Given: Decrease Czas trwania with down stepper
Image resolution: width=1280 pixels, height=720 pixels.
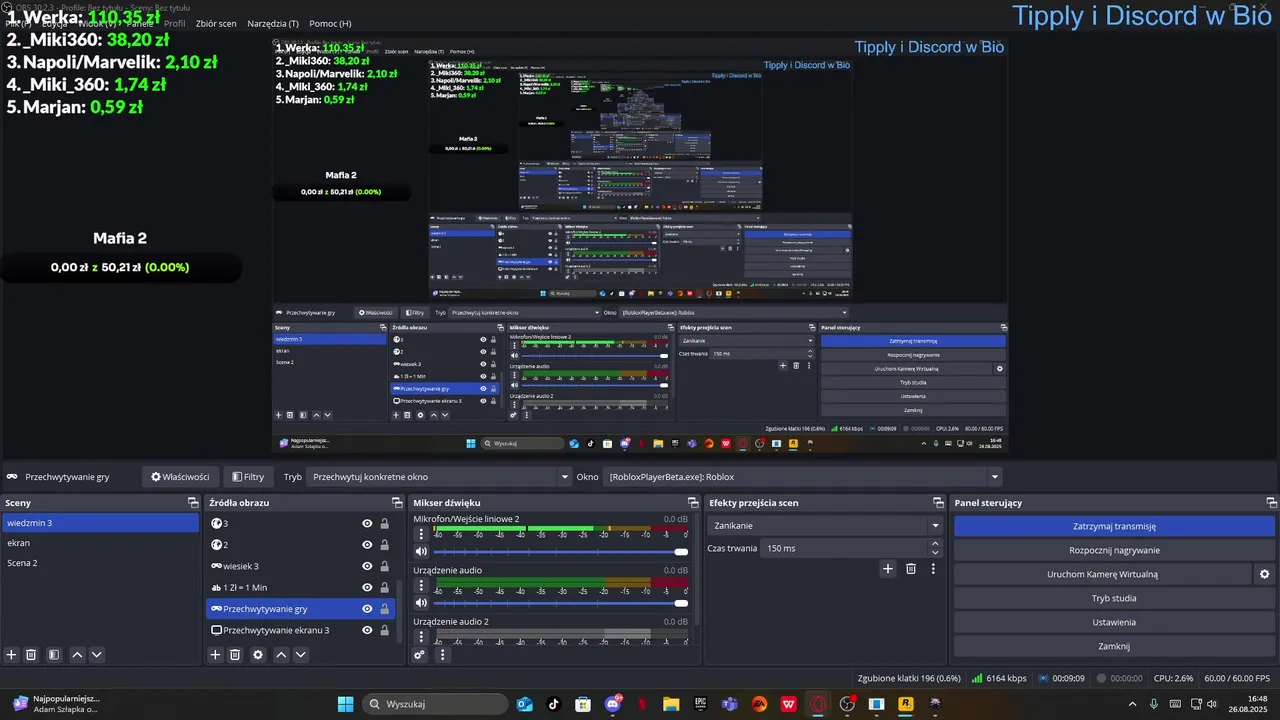Looking at the screenshot, I should [x=935, y=553].
